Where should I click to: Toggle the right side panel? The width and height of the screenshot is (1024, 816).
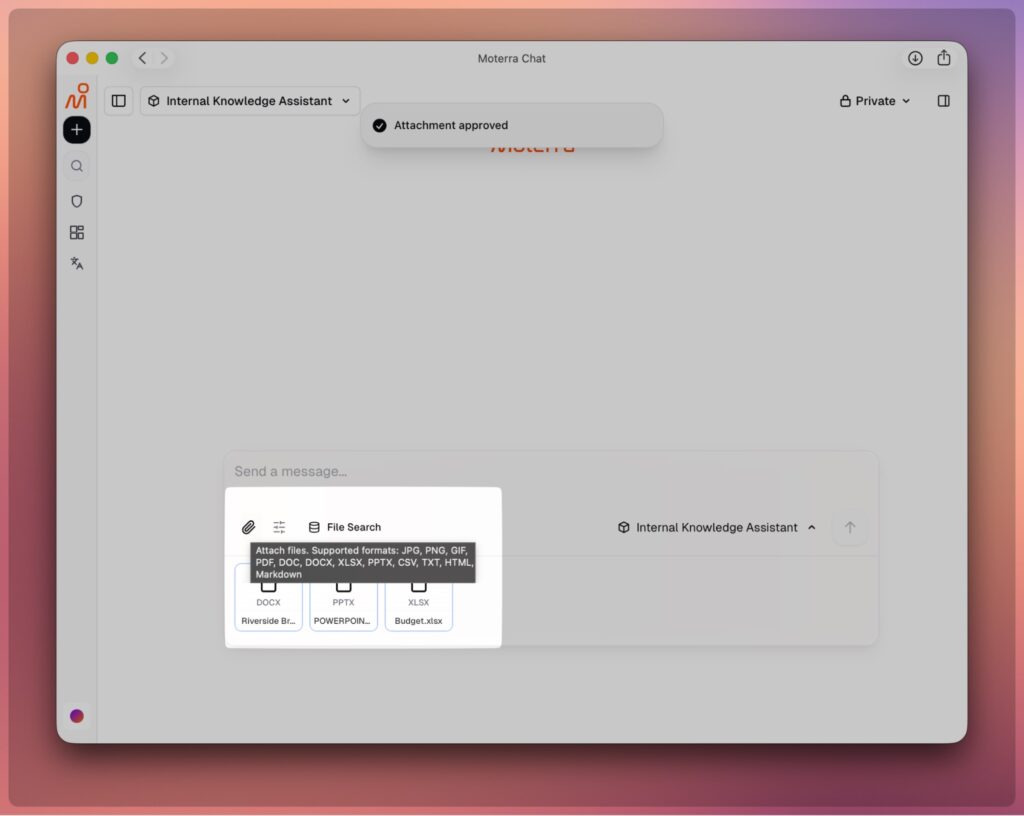click(943, 101)
